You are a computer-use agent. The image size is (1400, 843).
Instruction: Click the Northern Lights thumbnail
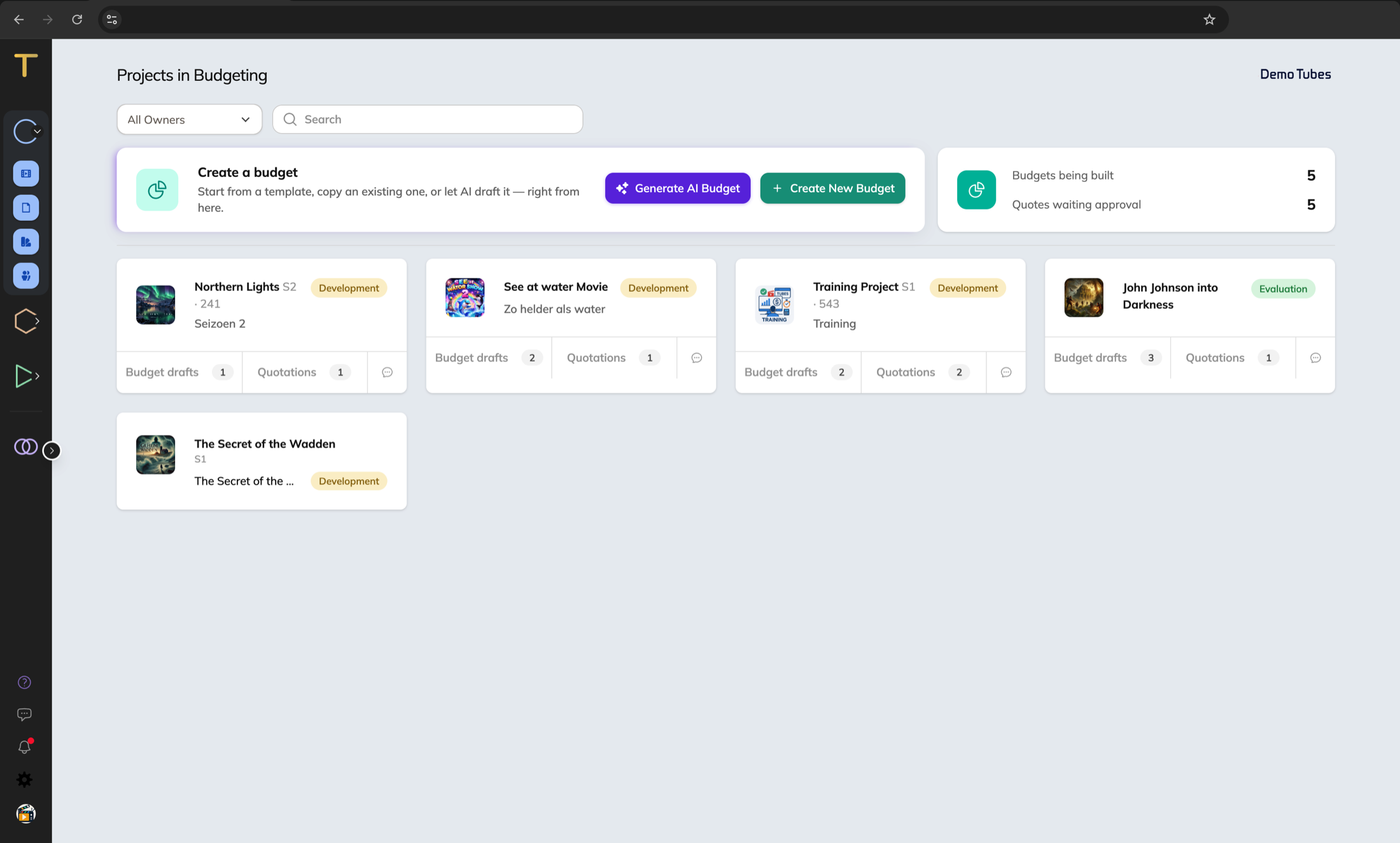pos(155,305)
